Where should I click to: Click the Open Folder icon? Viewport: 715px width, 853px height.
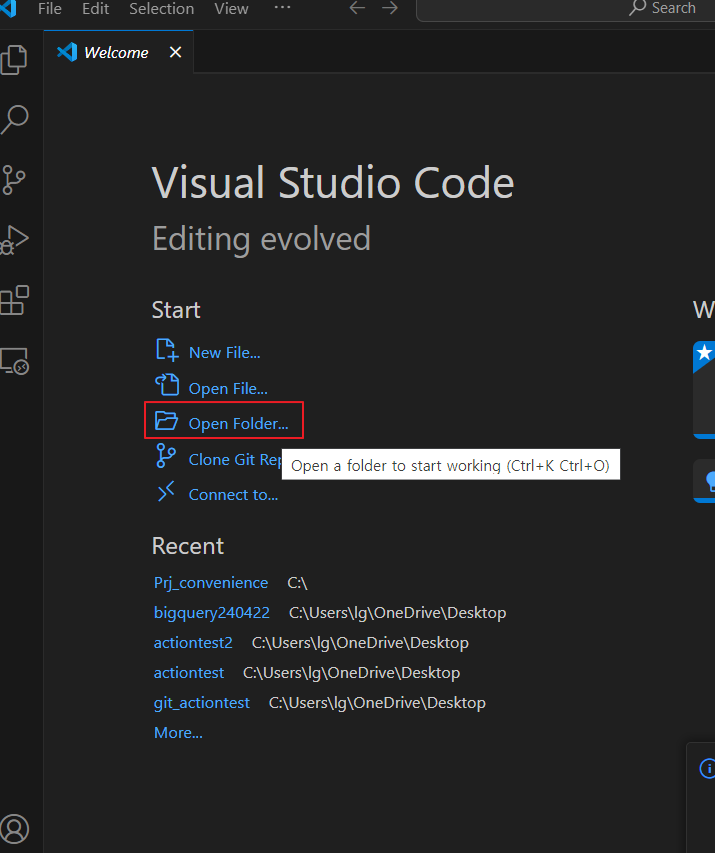coord(166,421)
